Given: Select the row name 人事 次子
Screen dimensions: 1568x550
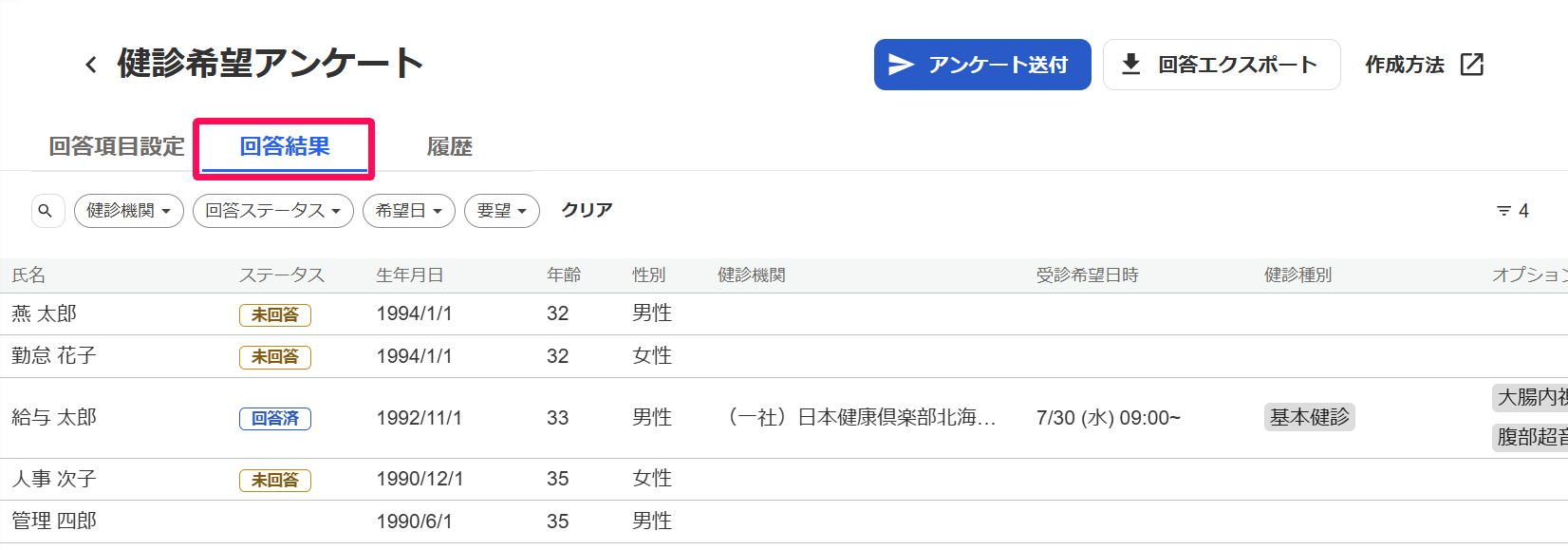Looking at the screenshot, I should (x=54, y=479).
